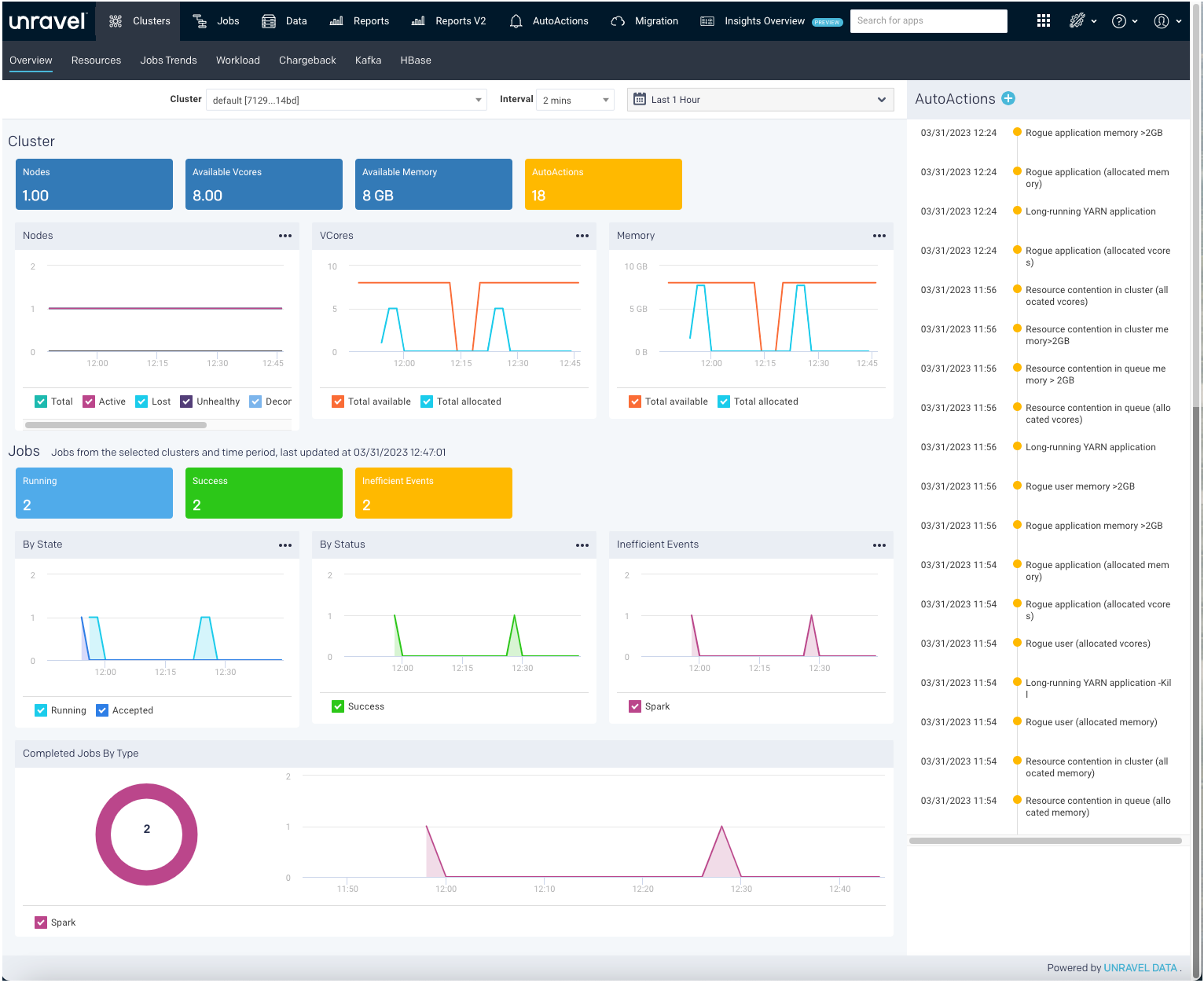Image resolution: width=1204 pixels, height=983 pixels.
Task: Open the Interval 2 mins dropdown
Action: tap(575, 100)
